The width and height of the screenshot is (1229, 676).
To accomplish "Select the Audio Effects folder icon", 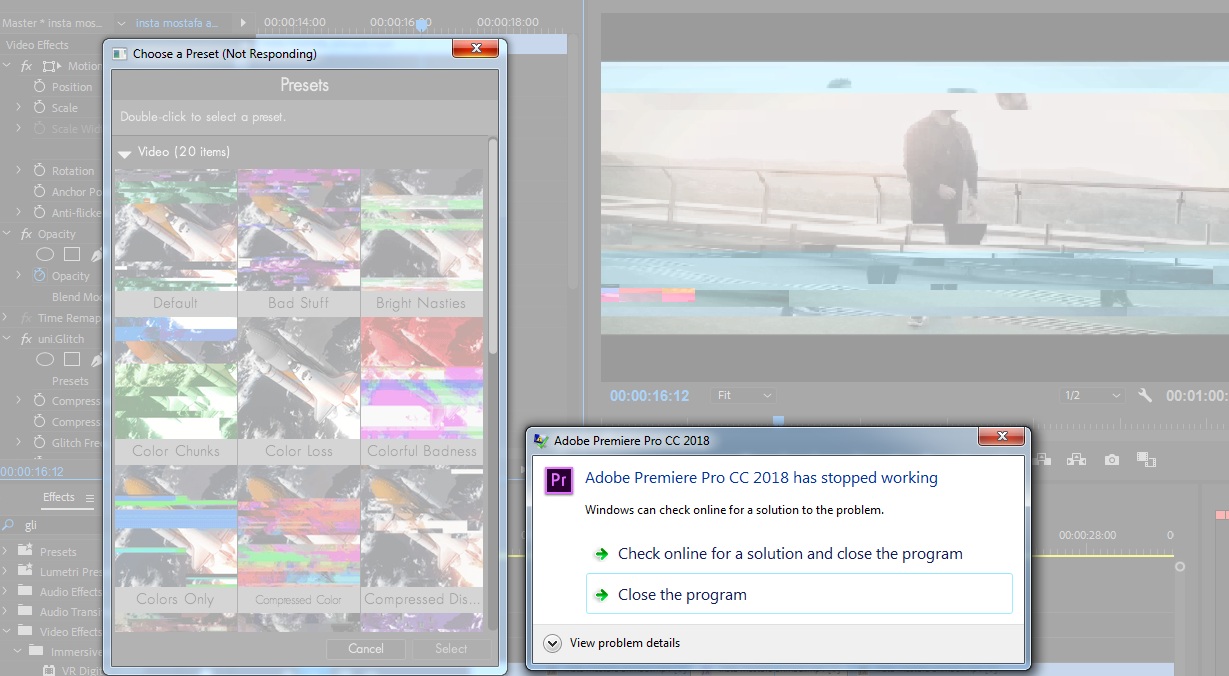I will (x=25, y=592).
